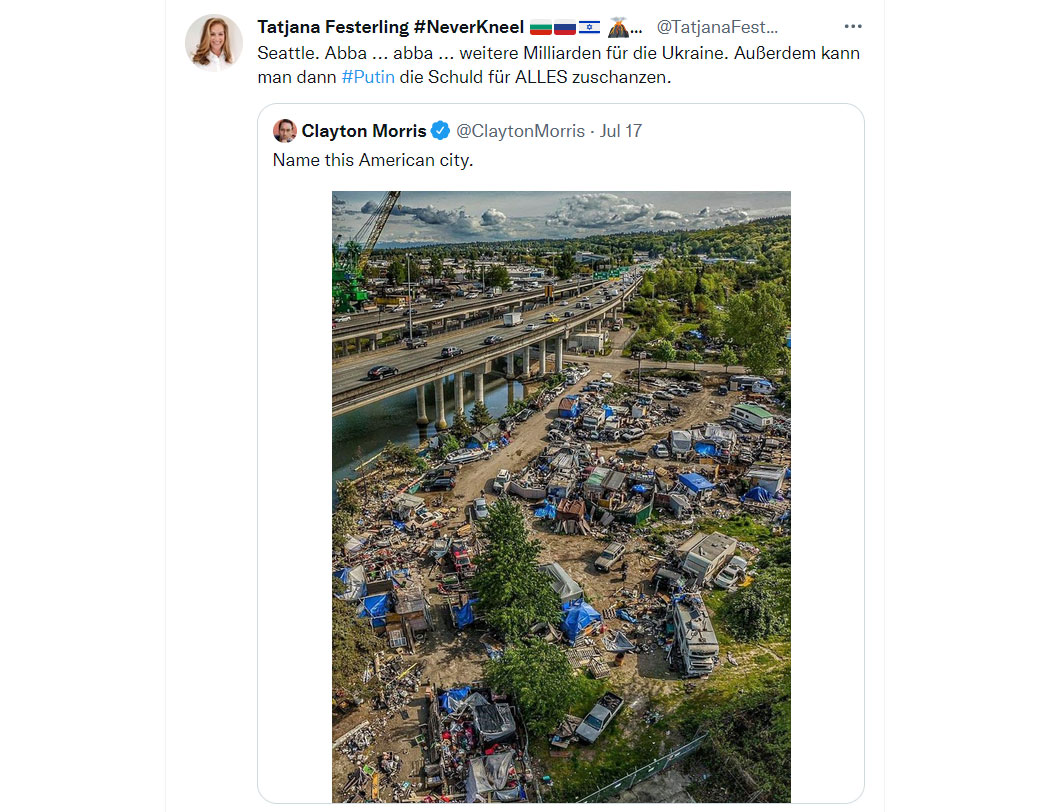Screen dimensions: 1050x812
Task: Click the 'Name this American city.' text
Action: click(x=372, y=160)
